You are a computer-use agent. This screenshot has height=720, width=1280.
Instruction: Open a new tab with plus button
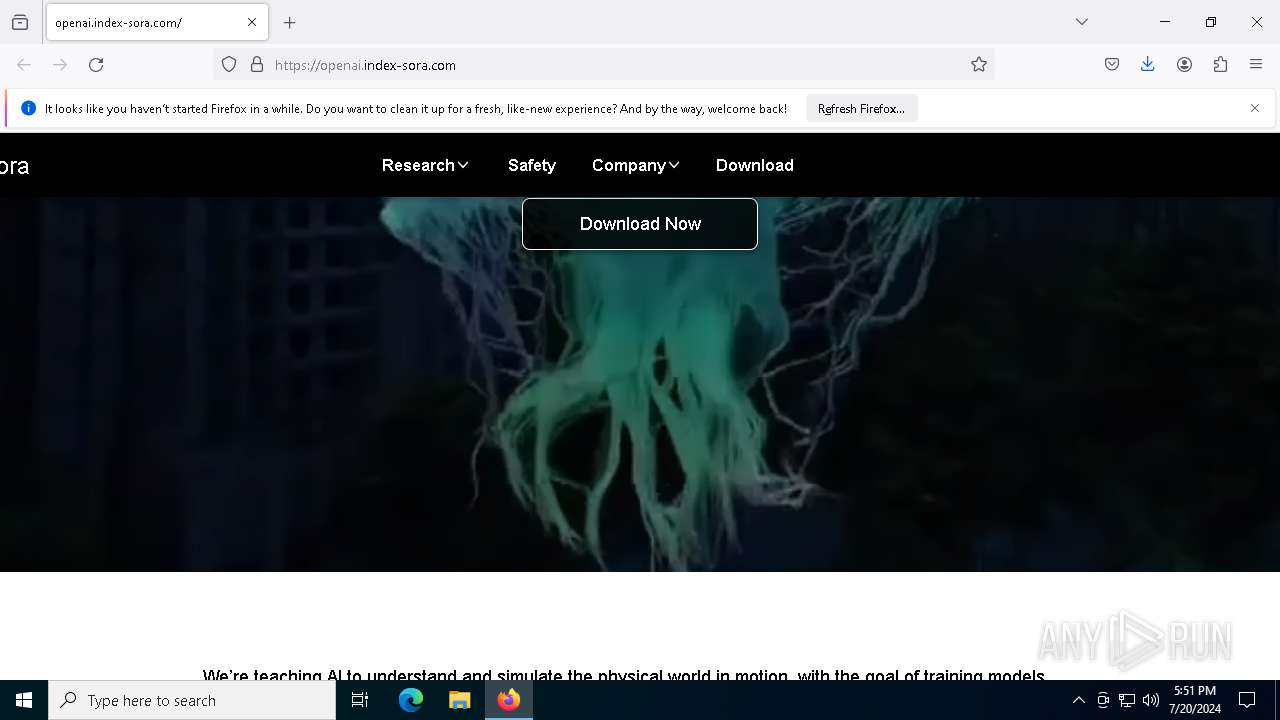(x=290, y=22)
